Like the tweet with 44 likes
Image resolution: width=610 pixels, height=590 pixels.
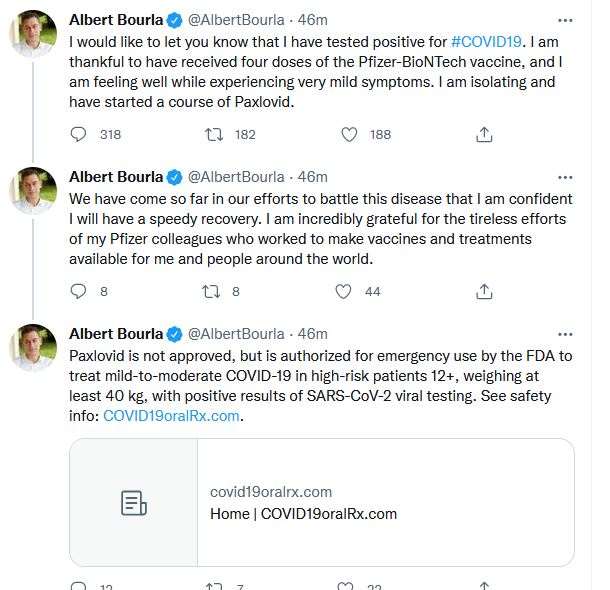point(344,291)
